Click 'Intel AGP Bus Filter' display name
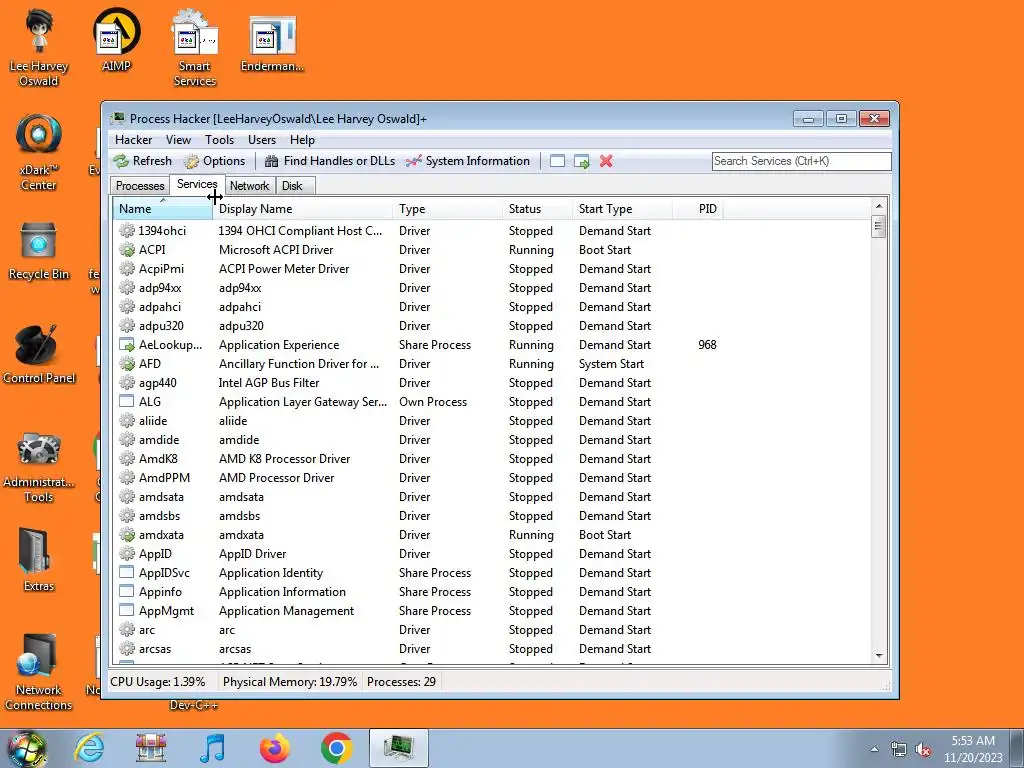The image size is (1024, 768). (x=269, y=383)
